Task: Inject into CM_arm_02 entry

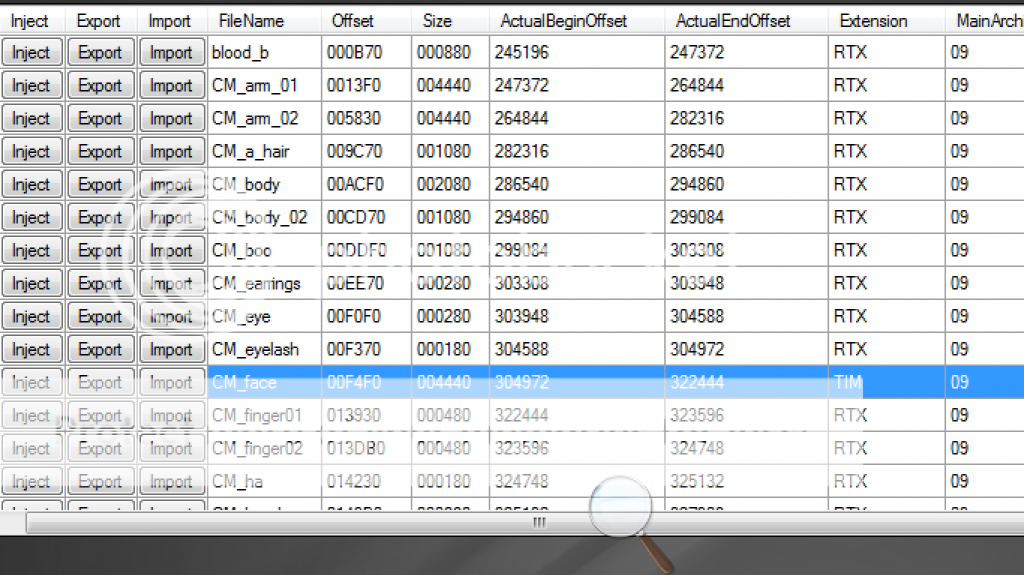Action: (x=31, y=118)
